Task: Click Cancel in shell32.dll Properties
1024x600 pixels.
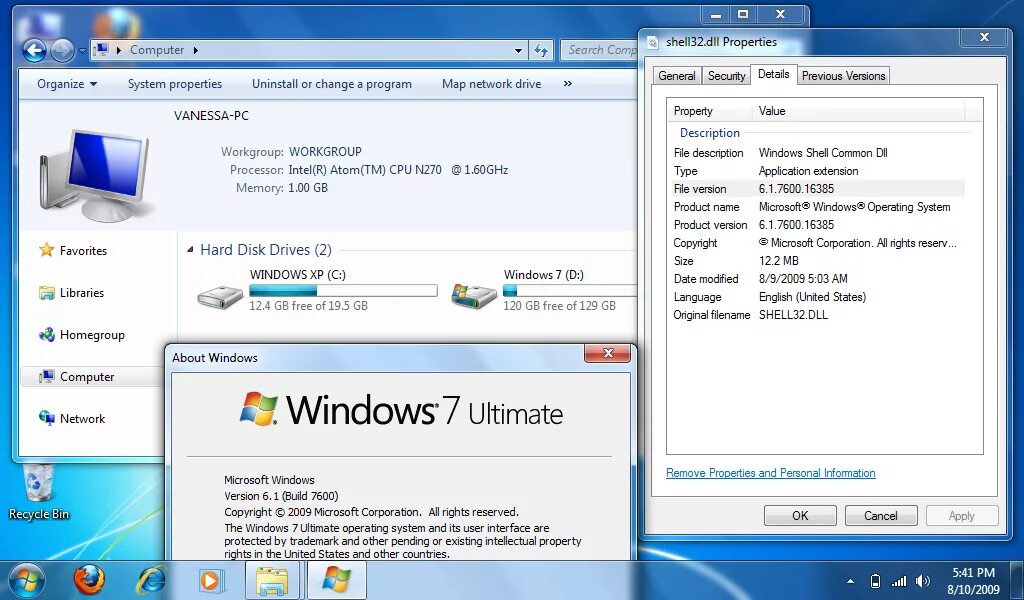Action: [880, 516]
